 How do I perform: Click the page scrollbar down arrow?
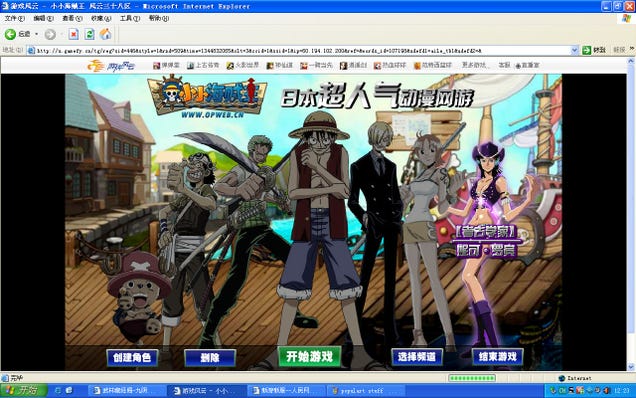pyautogui.click(x=631, y=367)
